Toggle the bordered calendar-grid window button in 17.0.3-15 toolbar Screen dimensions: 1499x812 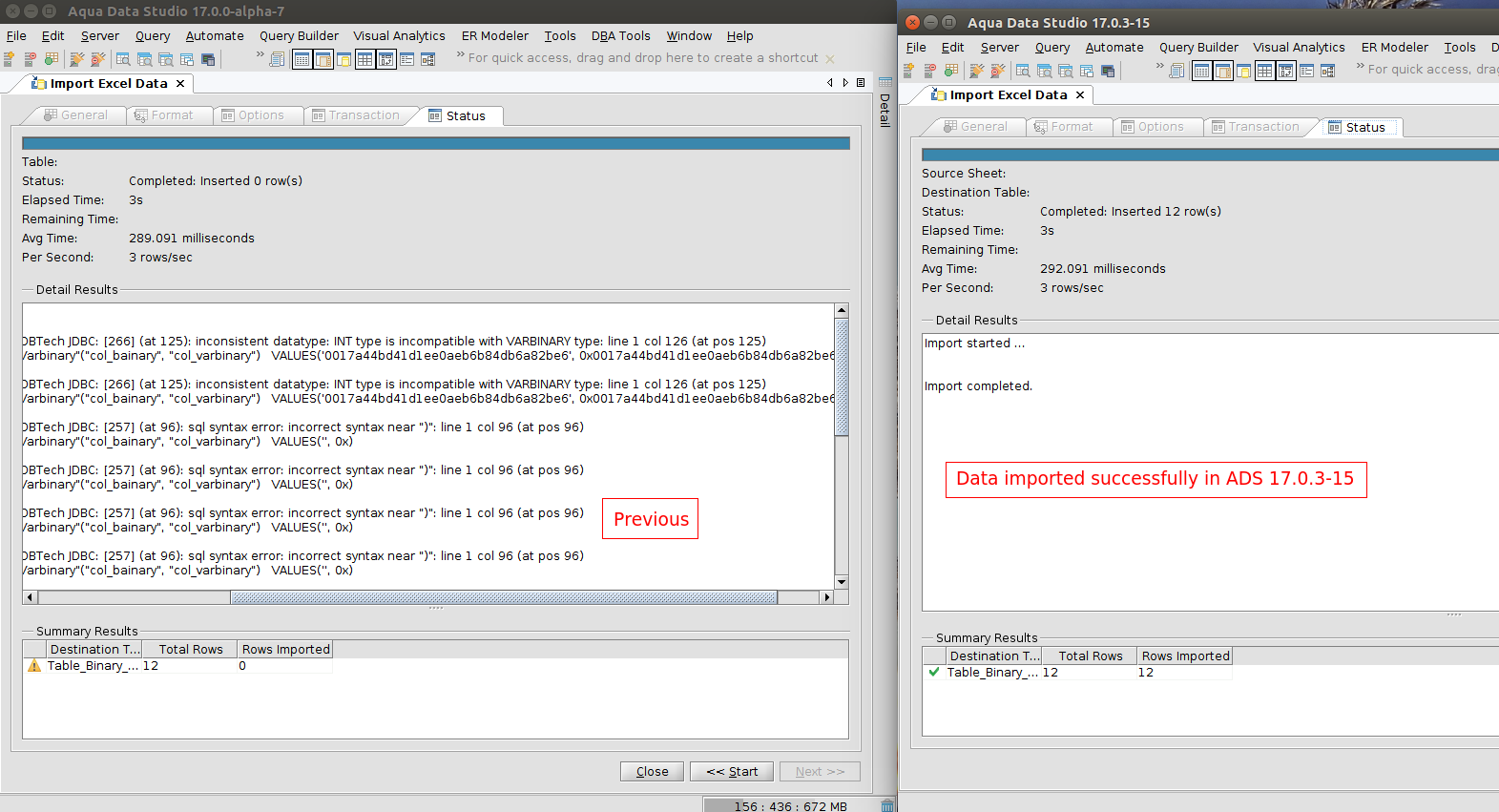pyautogui.click(x=1201, y=71)
